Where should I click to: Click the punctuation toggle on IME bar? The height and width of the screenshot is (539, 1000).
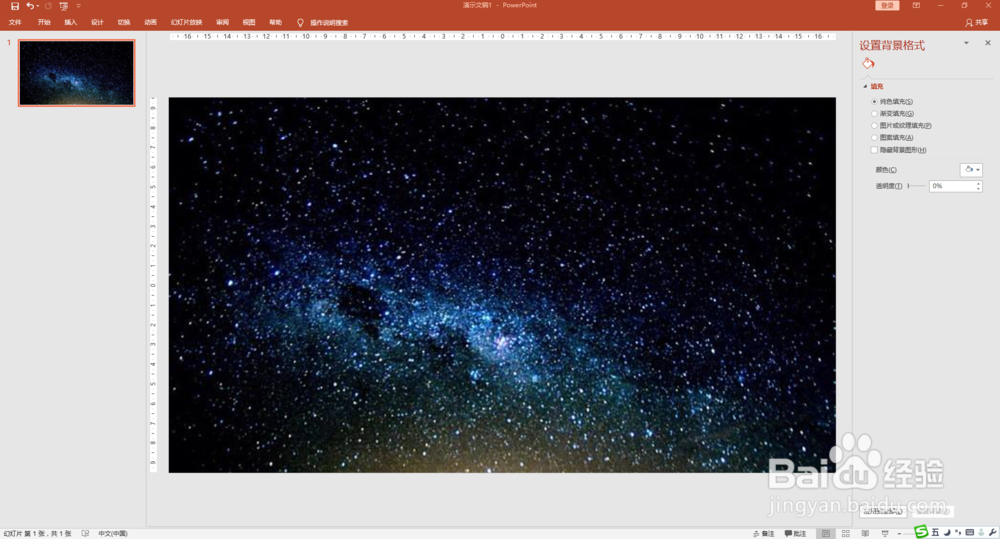958,532
